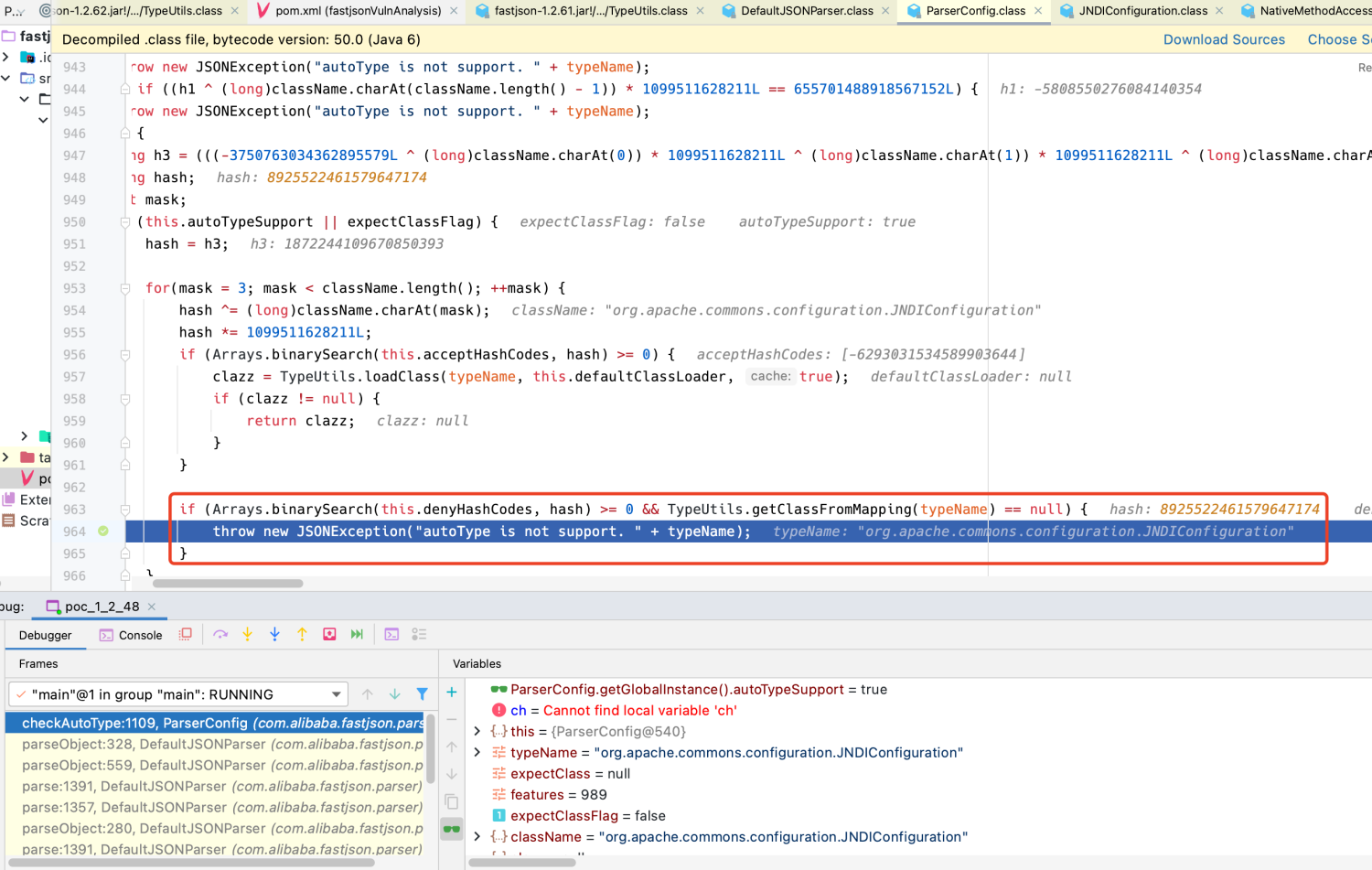The height and width of the screenshot is (870, 1372).
Task: Close the JNDIConfiguration.class tab
Action: click(x=1219, y=11)
